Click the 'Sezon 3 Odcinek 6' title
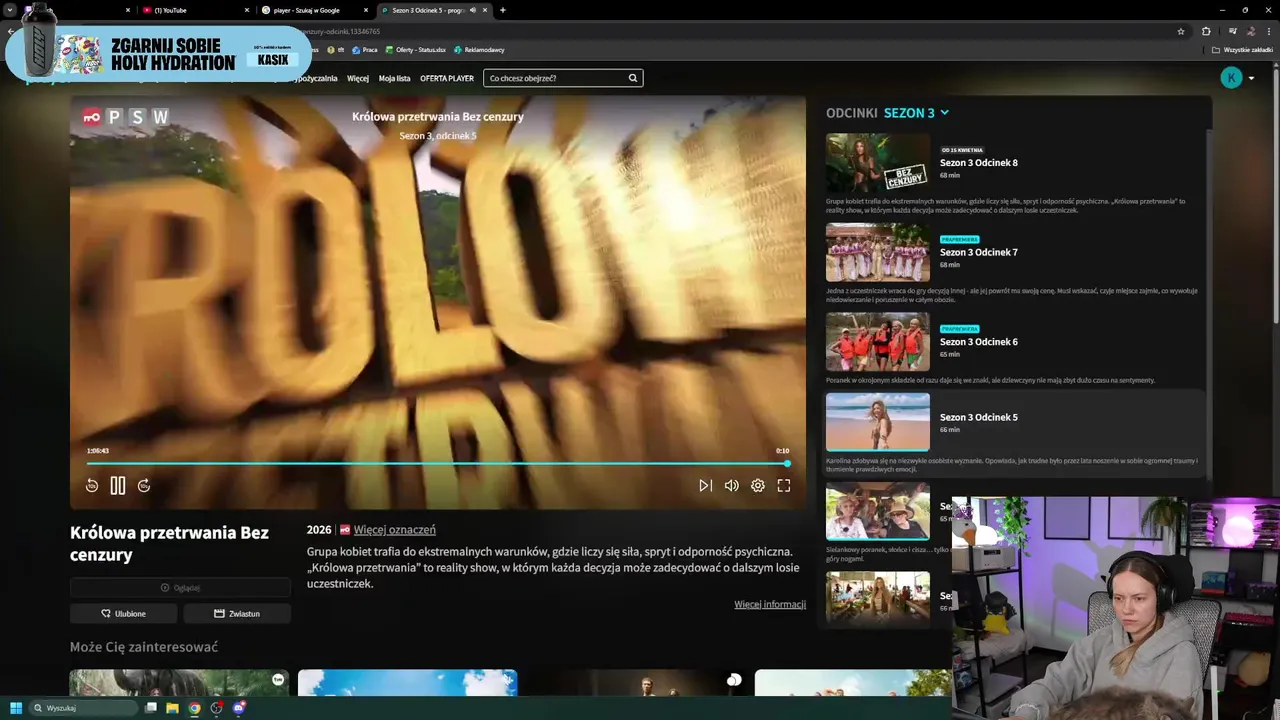1280x720 pixels. click(x=979, y=342)
